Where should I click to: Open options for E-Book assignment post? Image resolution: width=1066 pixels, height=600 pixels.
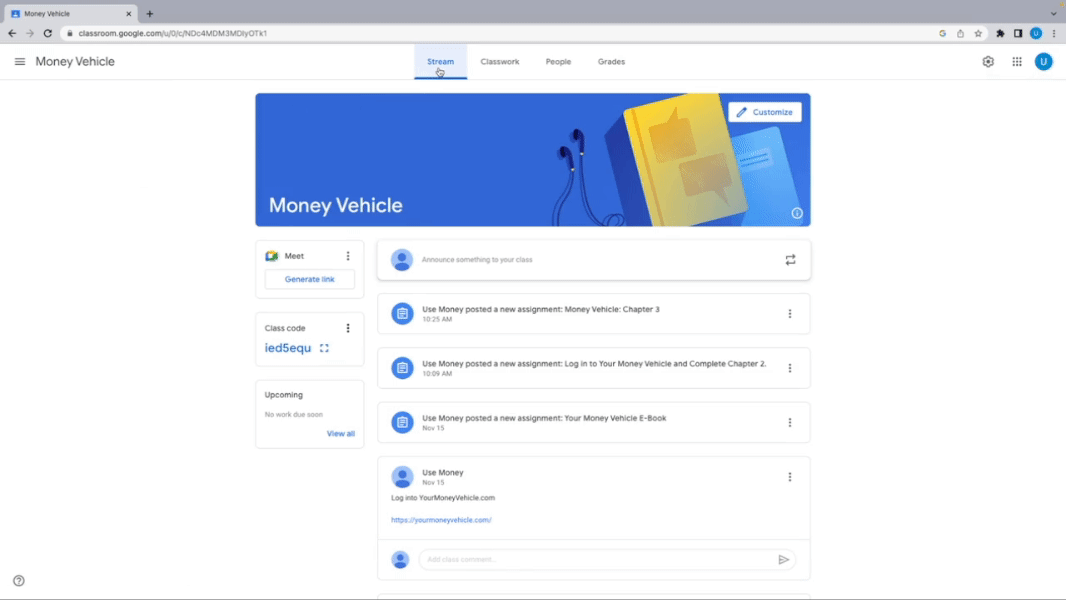coord(789,423)
